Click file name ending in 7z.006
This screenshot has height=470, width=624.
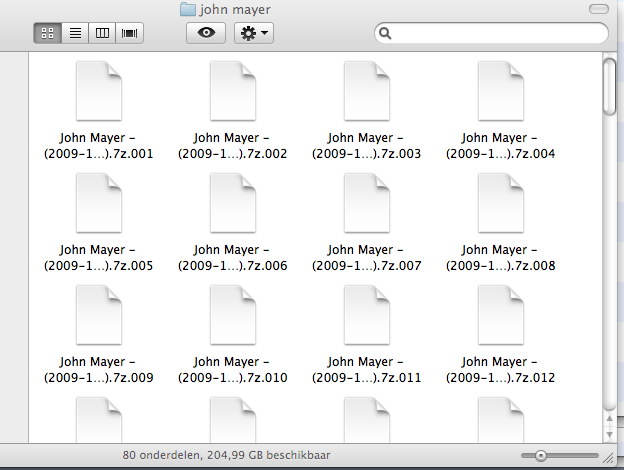point(233,257)
